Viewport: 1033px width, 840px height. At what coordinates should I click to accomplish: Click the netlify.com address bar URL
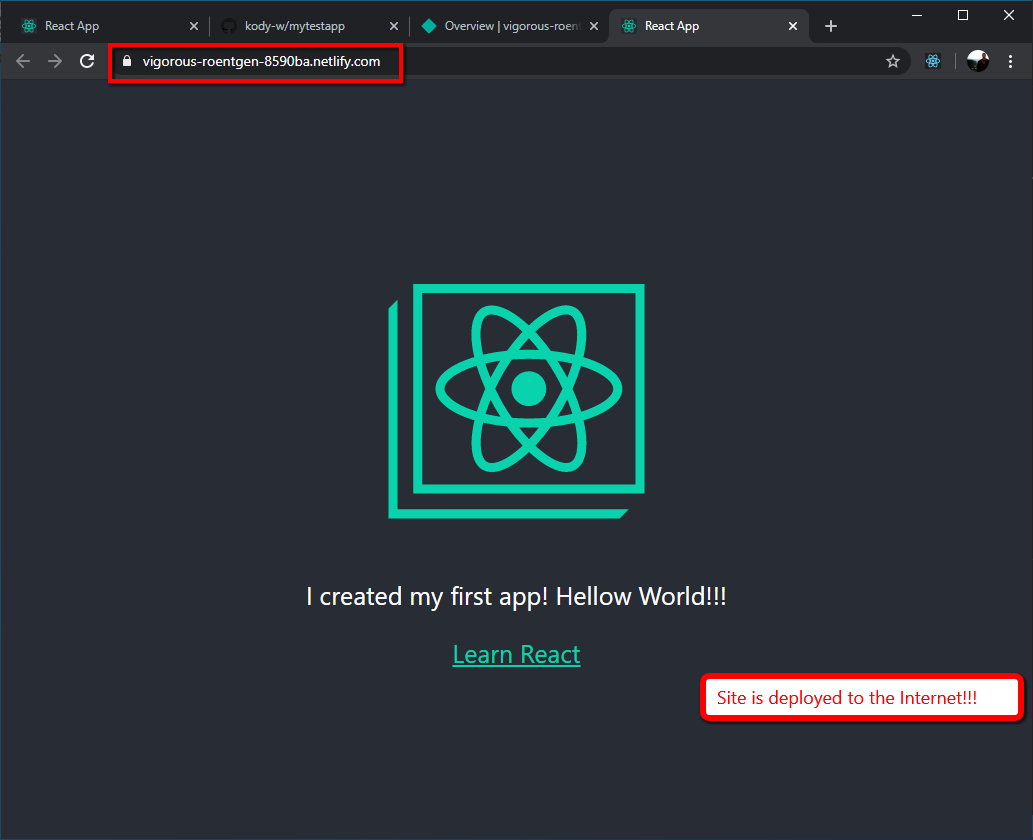click(262, 62)
